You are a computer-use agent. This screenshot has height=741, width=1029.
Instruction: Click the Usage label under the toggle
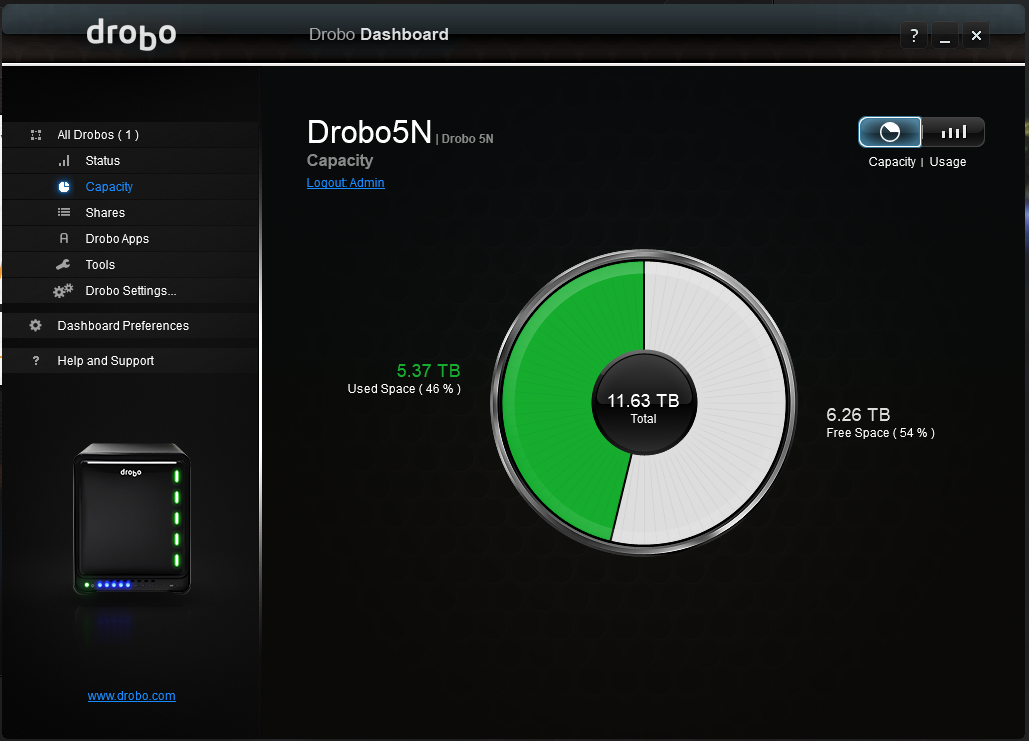point(948,162)
